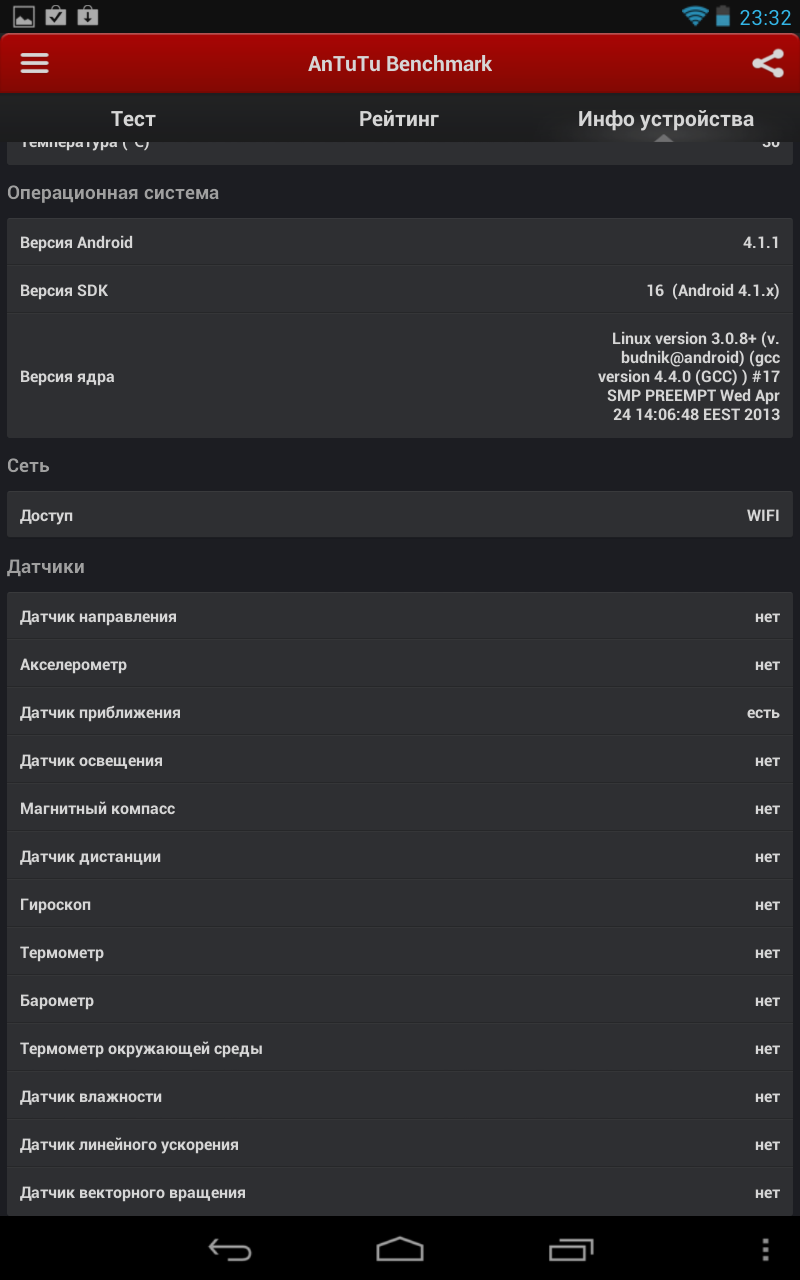Tap the Версия Android row
Viewport: 800px width, 1280px height.
[x=400, y=243]
